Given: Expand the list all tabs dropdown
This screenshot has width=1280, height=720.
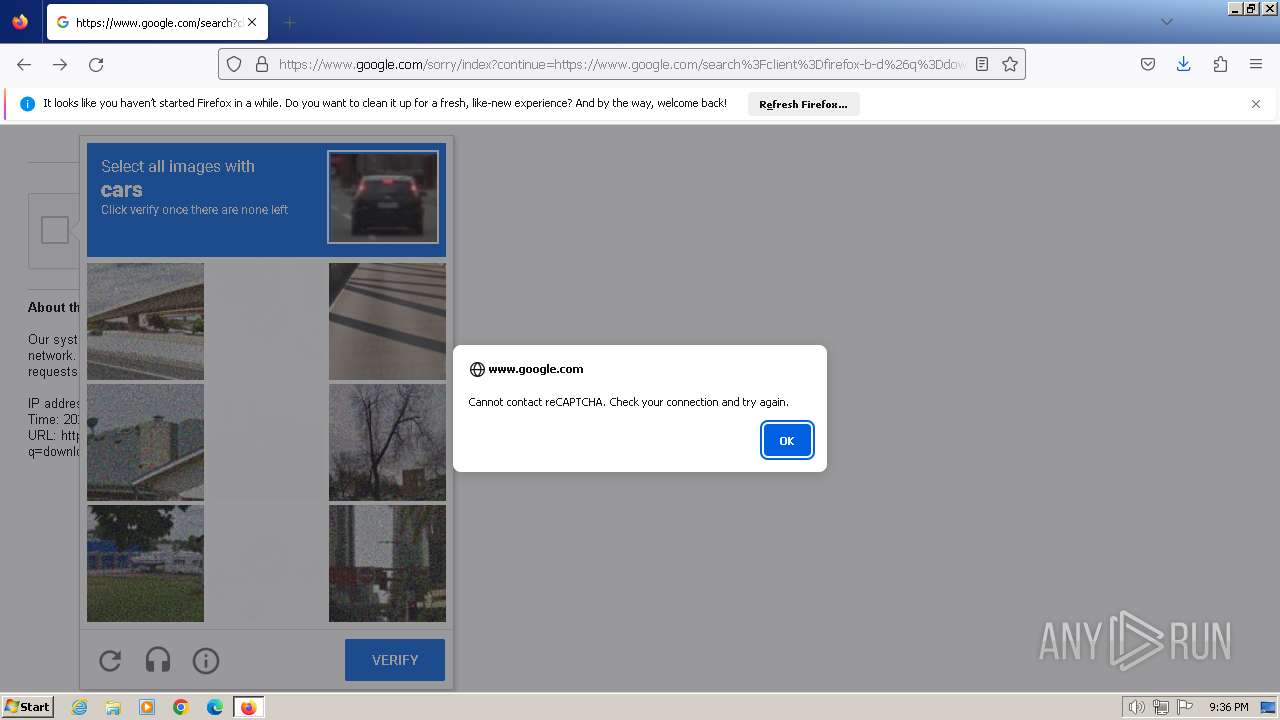Looking at the screenshot, I should (x=1166, y=22).
